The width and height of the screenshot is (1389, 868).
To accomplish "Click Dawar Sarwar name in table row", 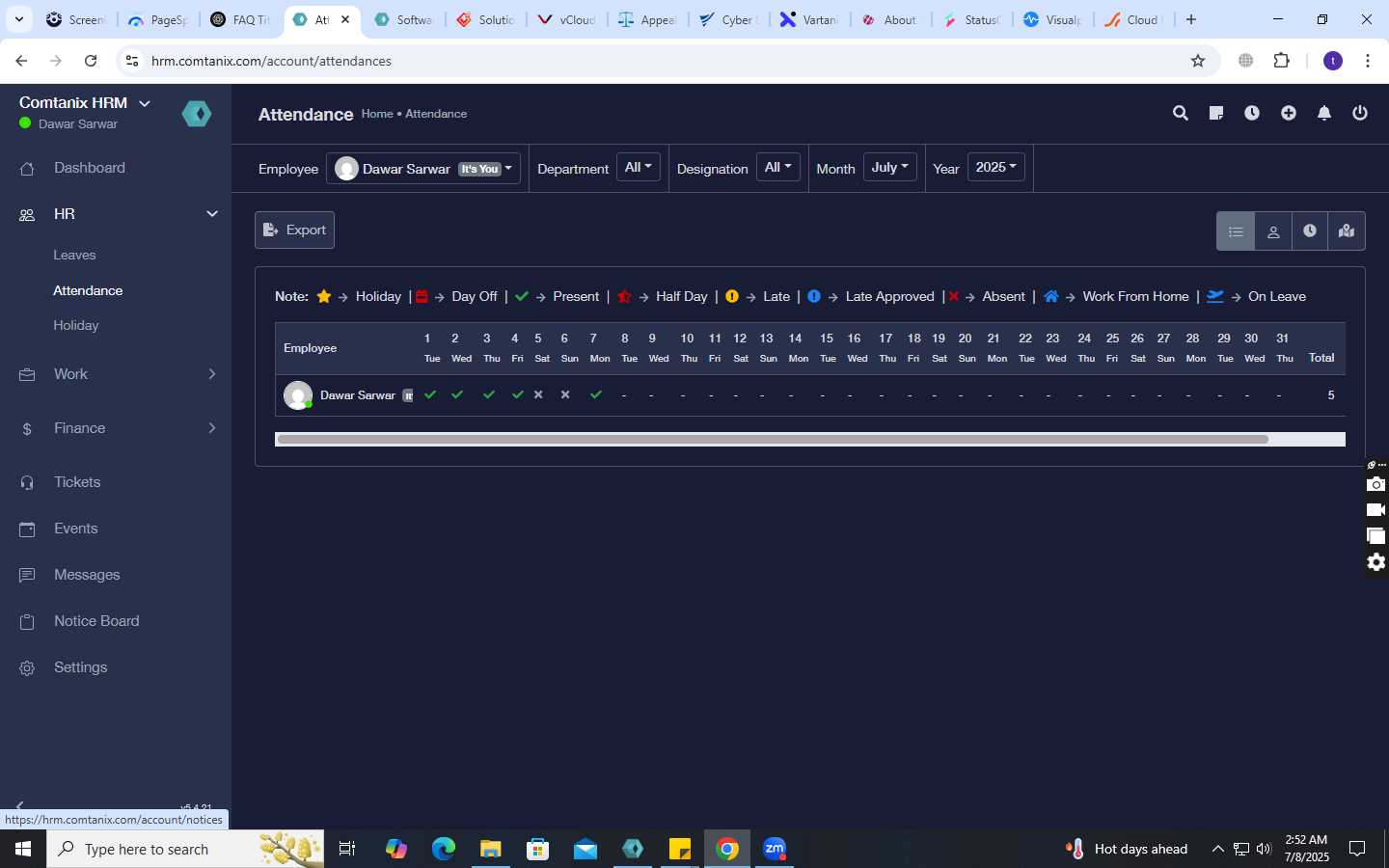I will 358,395.
